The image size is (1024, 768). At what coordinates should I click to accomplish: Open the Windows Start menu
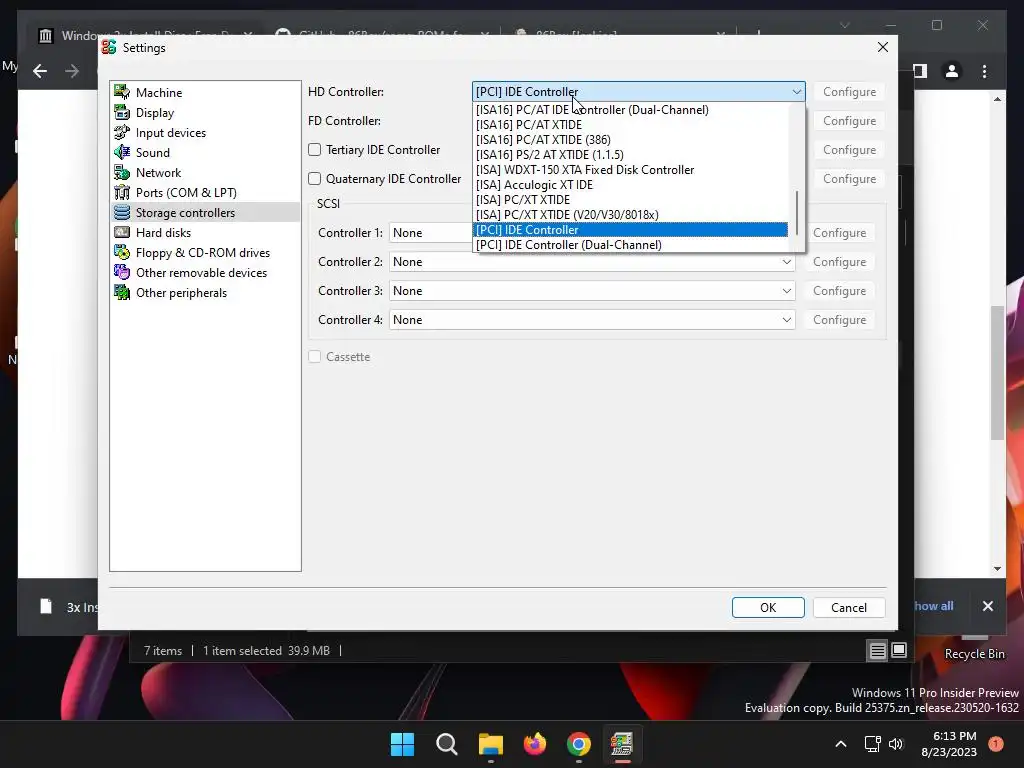point(402,744)
